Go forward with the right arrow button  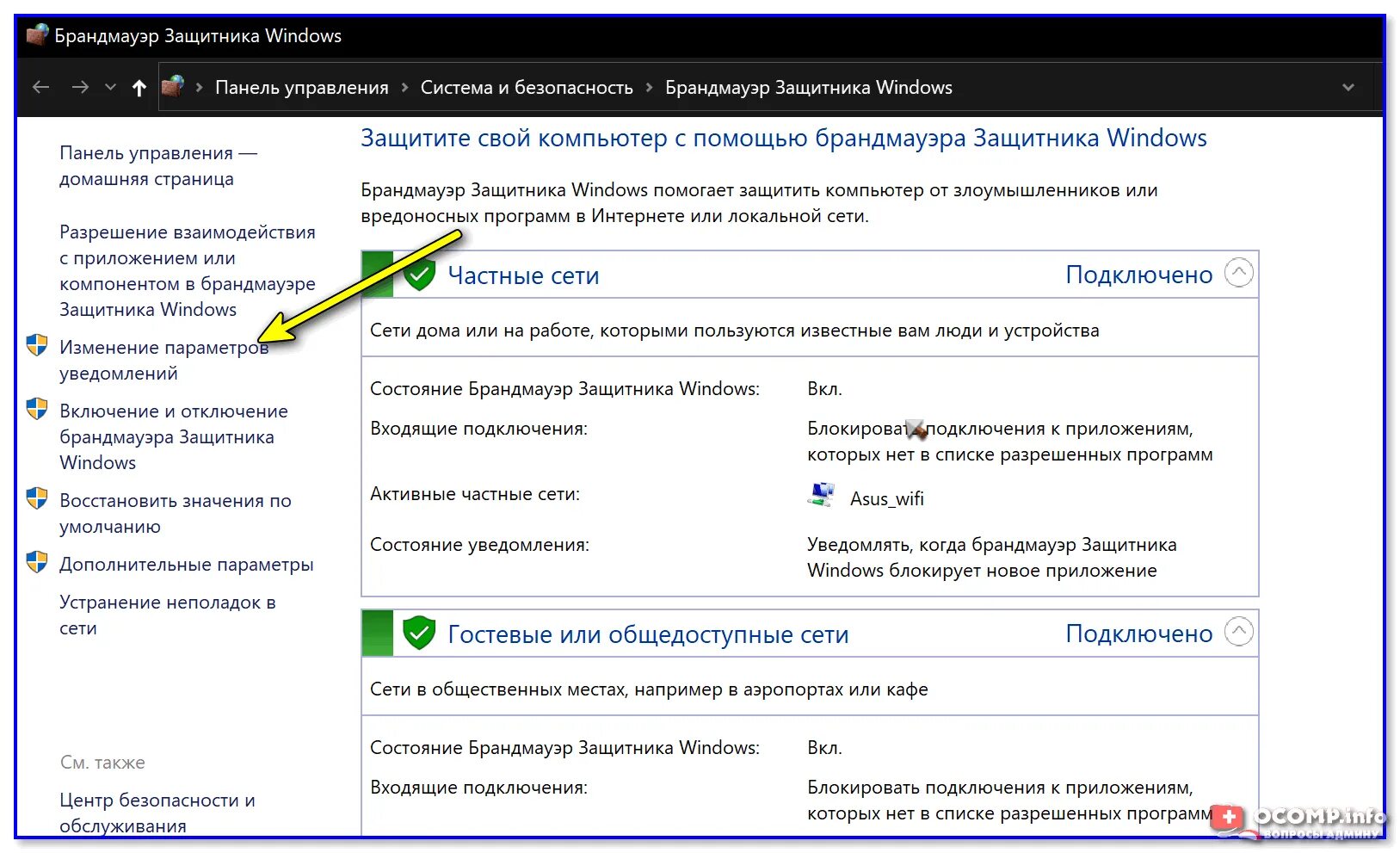[x=80, y=87]
